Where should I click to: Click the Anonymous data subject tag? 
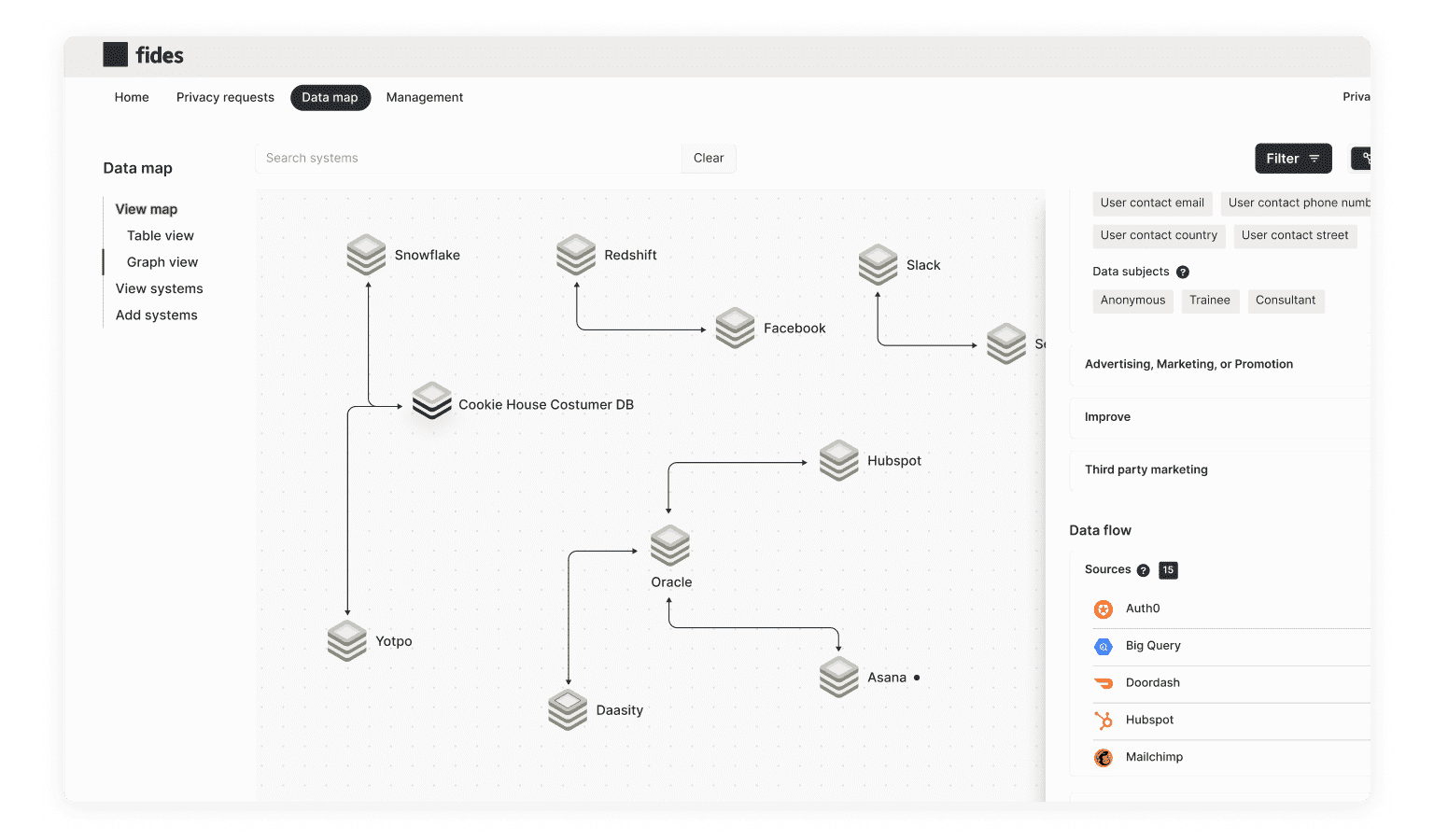[1132, 301]
